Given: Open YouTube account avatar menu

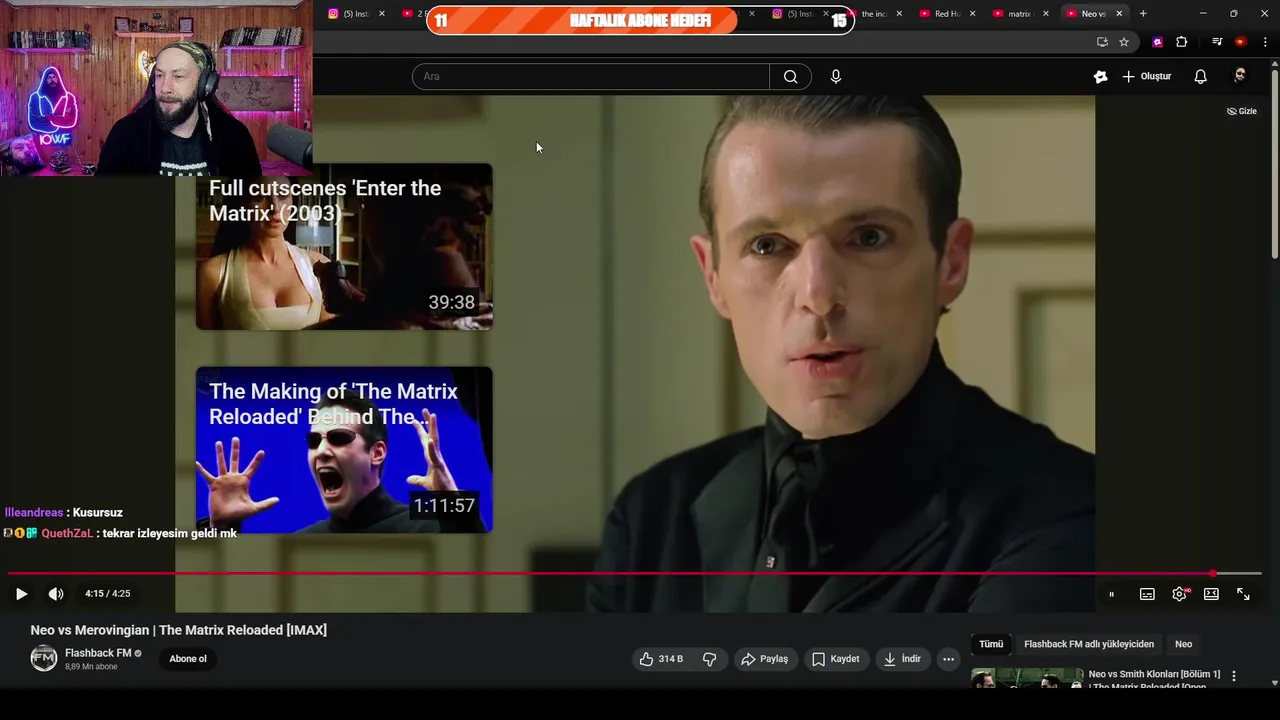Looking at the screenshot, I should [x=1240, y=76].
